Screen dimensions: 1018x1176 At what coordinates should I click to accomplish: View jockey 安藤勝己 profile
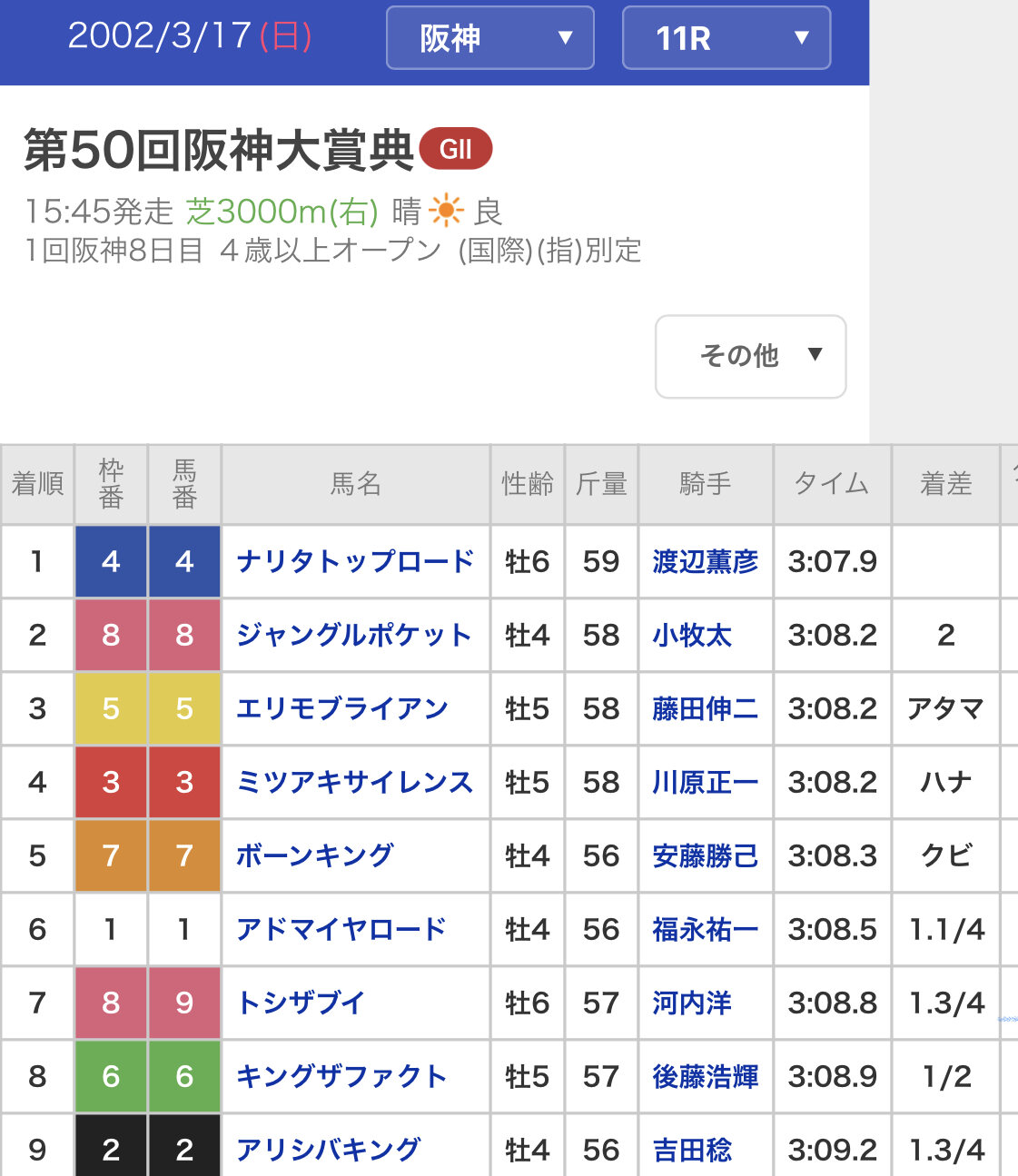705,855
